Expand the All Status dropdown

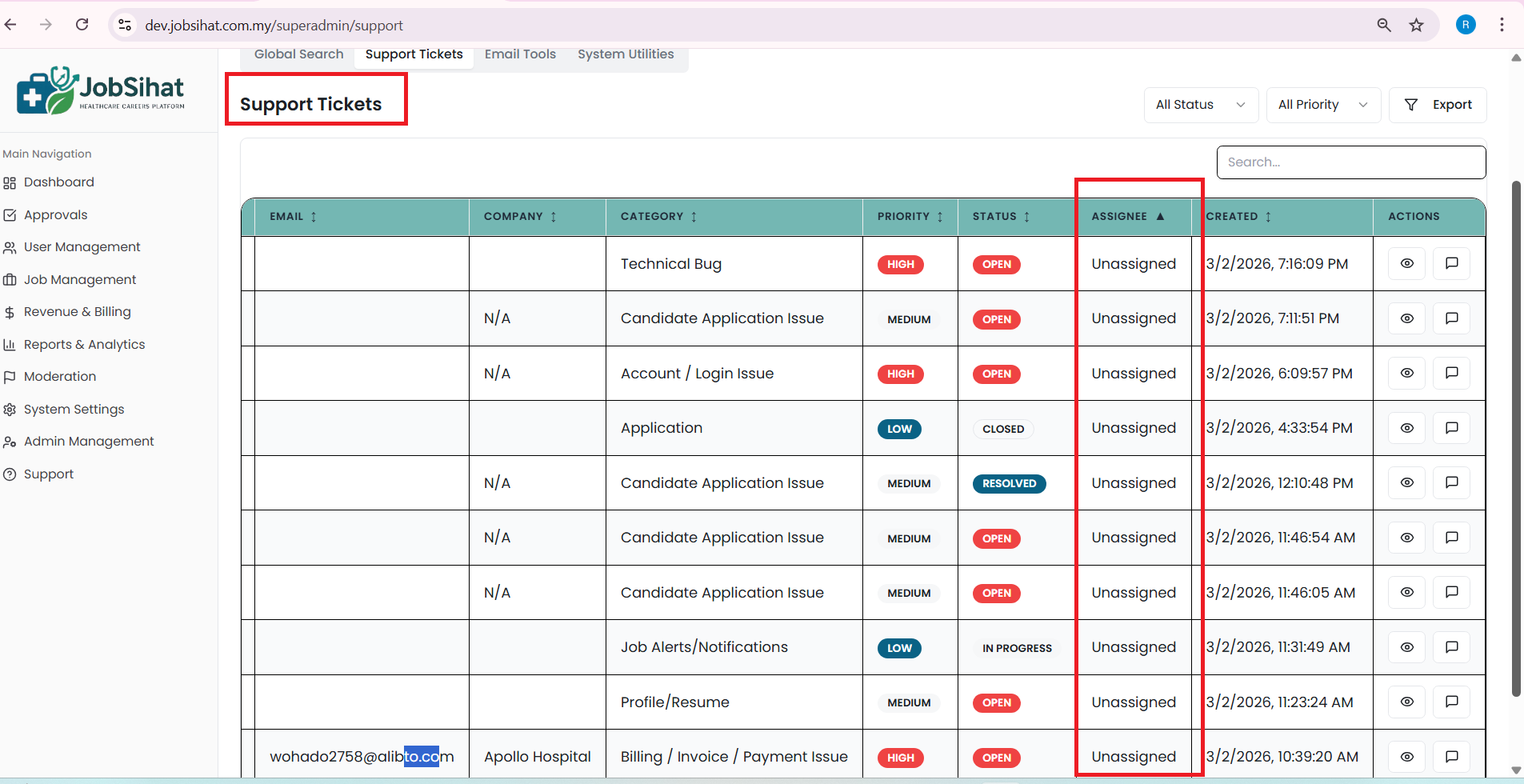(x=1200, y=105)
